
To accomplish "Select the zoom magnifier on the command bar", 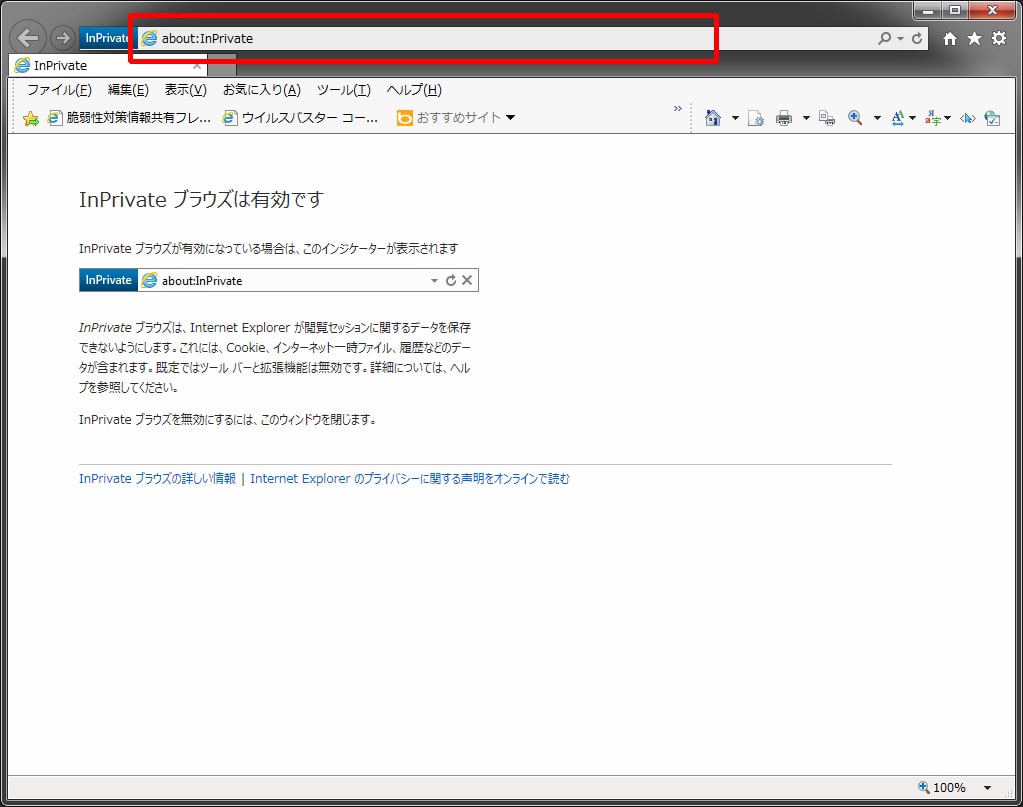I will (855, 117).
